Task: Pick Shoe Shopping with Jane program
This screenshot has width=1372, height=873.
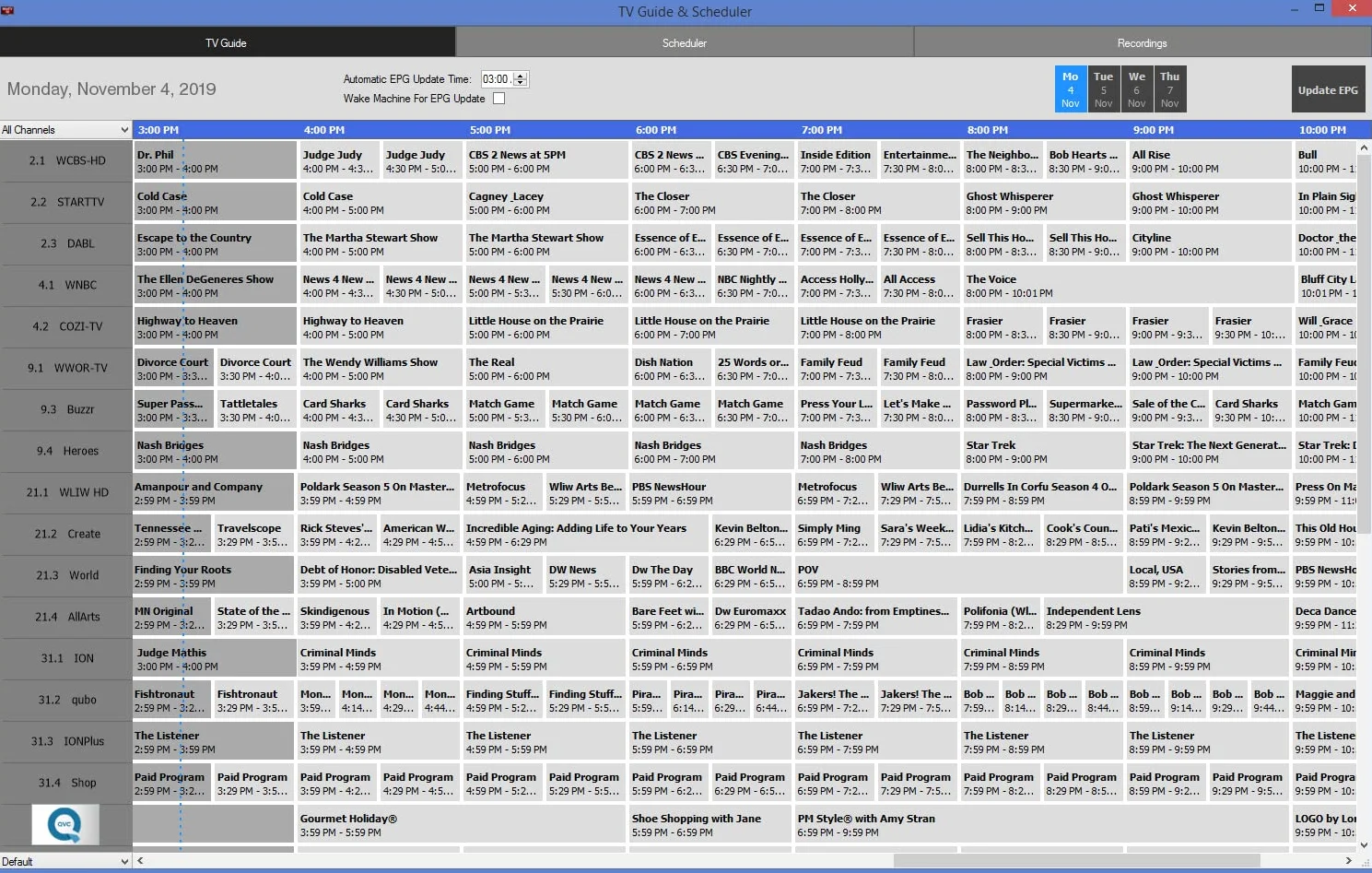Action: coord(710,824)
